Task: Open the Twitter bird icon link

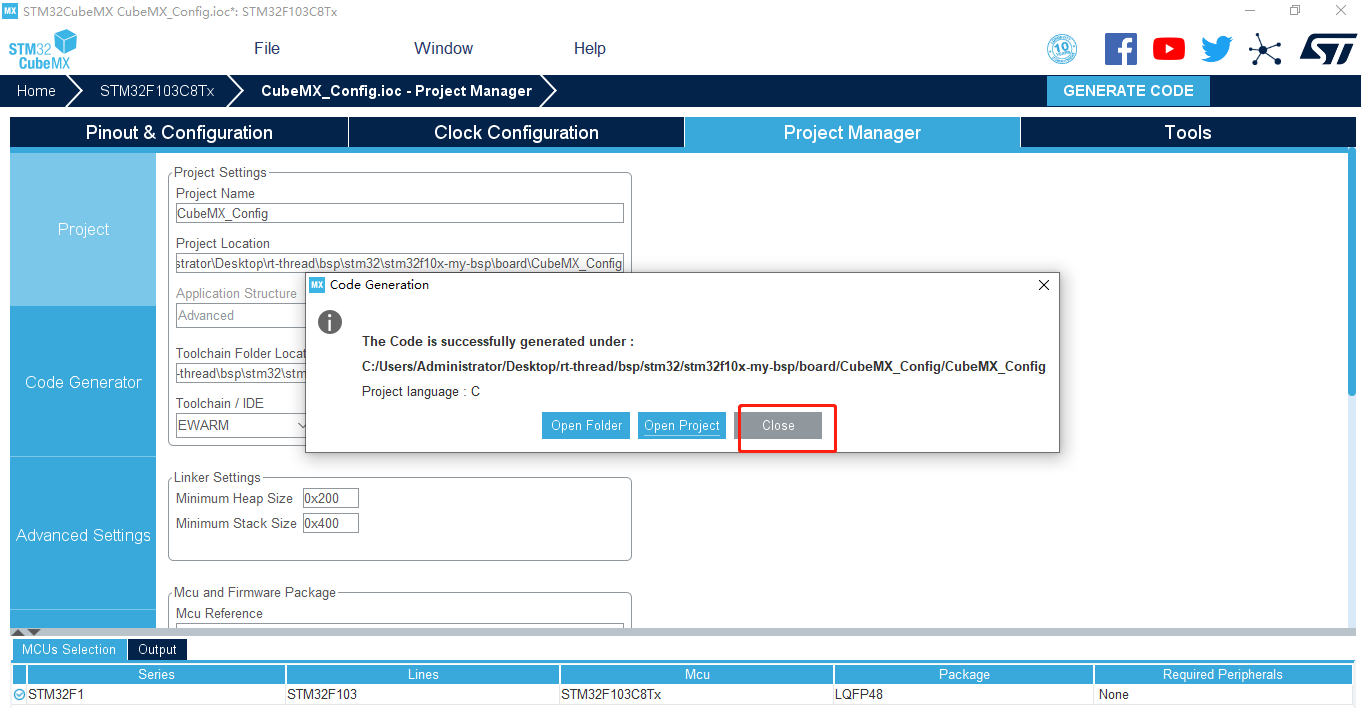Action: pyautogui.click(x=1217, y=49)
